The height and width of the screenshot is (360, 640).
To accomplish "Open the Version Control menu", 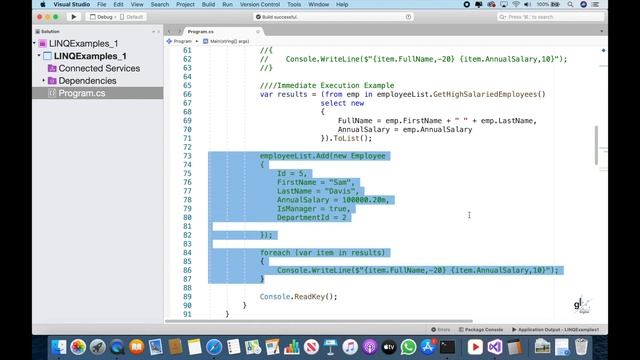I will [260, 4].
